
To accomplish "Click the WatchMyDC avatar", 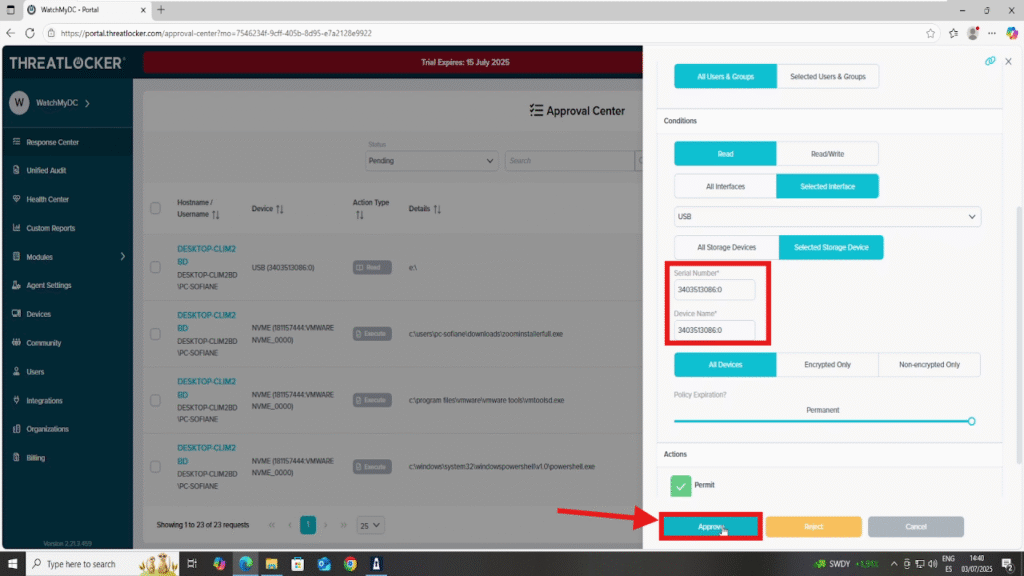I will [19, 103].
